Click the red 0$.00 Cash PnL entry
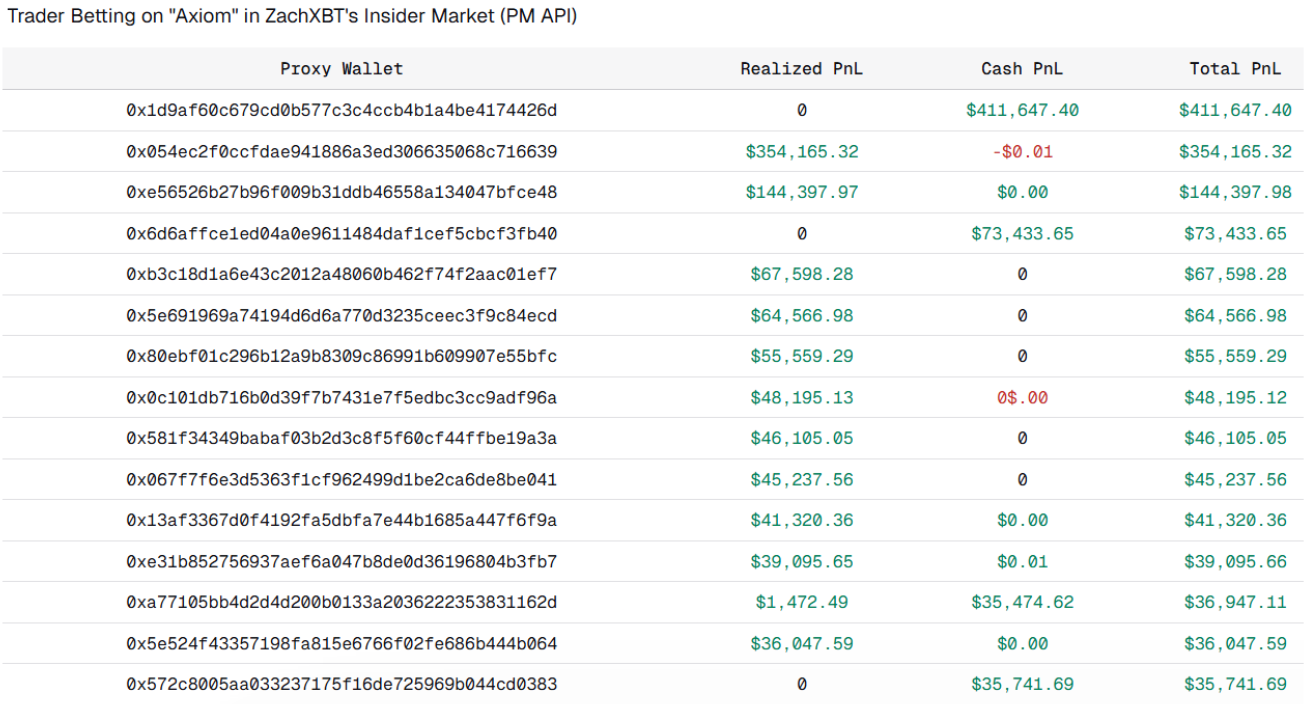The image size is (1311, 705). (x=1021, y=397)
